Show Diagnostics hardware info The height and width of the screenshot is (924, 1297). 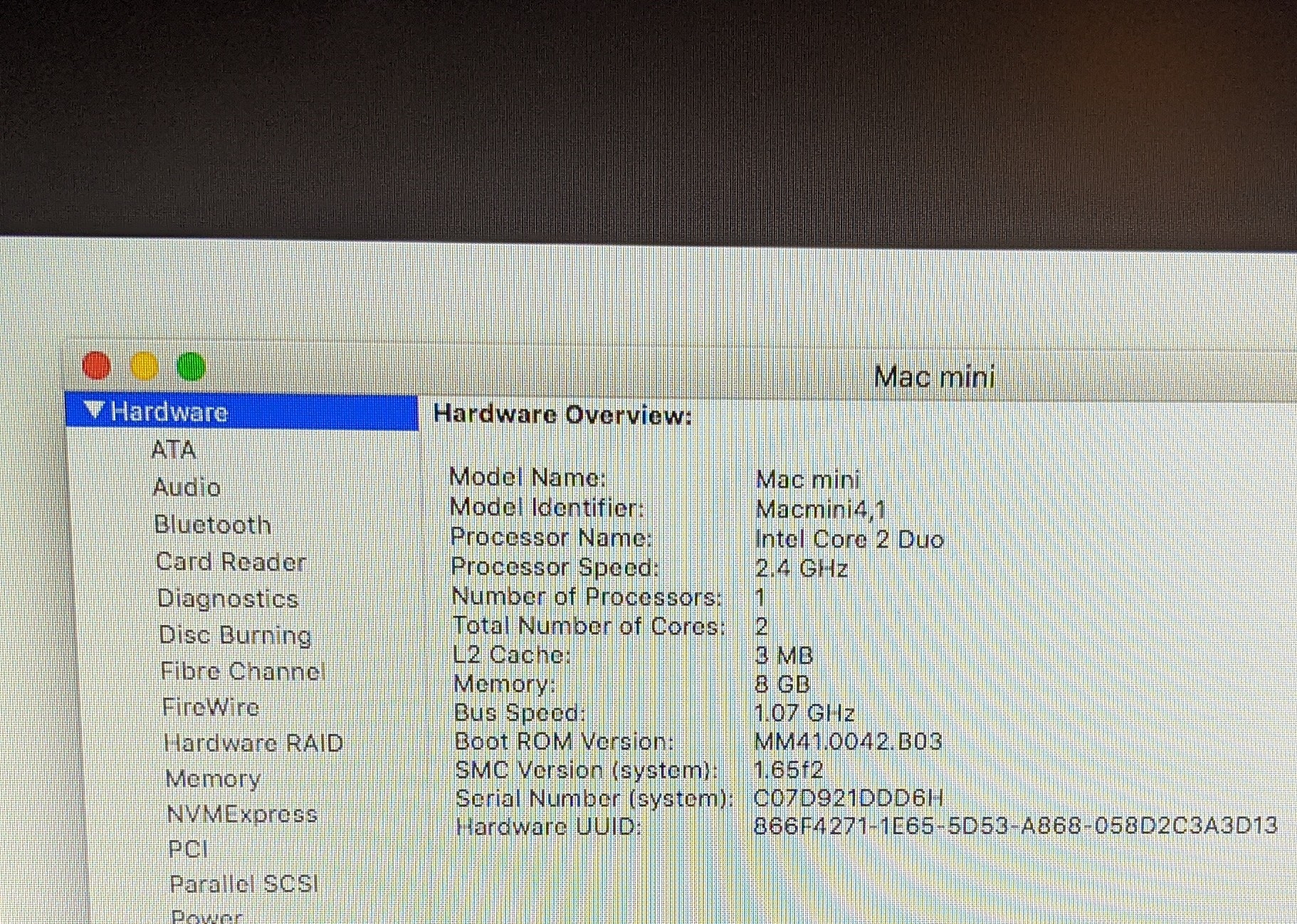(228, 598)
